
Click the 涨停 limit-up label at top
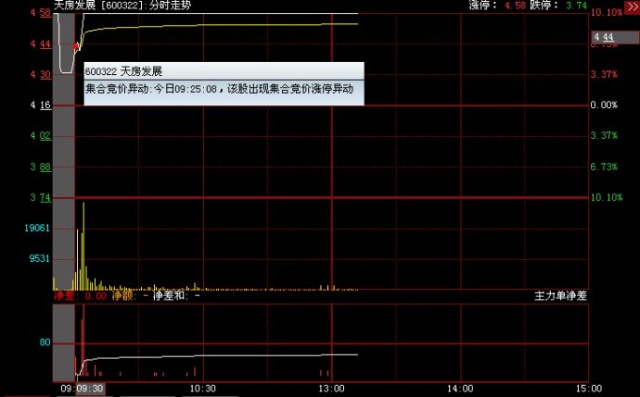483,5
